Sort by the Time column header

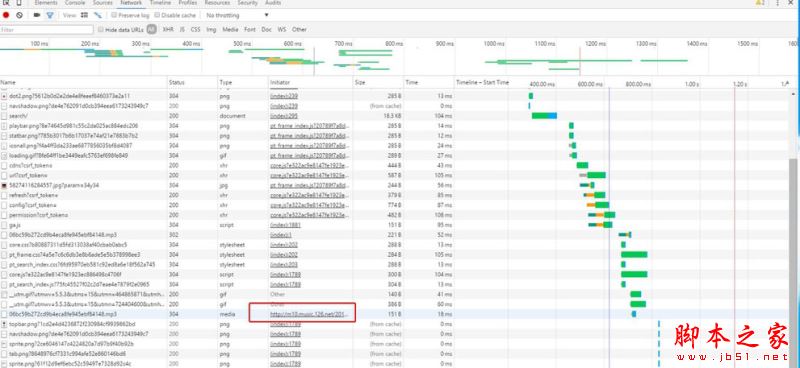(429, 82)
